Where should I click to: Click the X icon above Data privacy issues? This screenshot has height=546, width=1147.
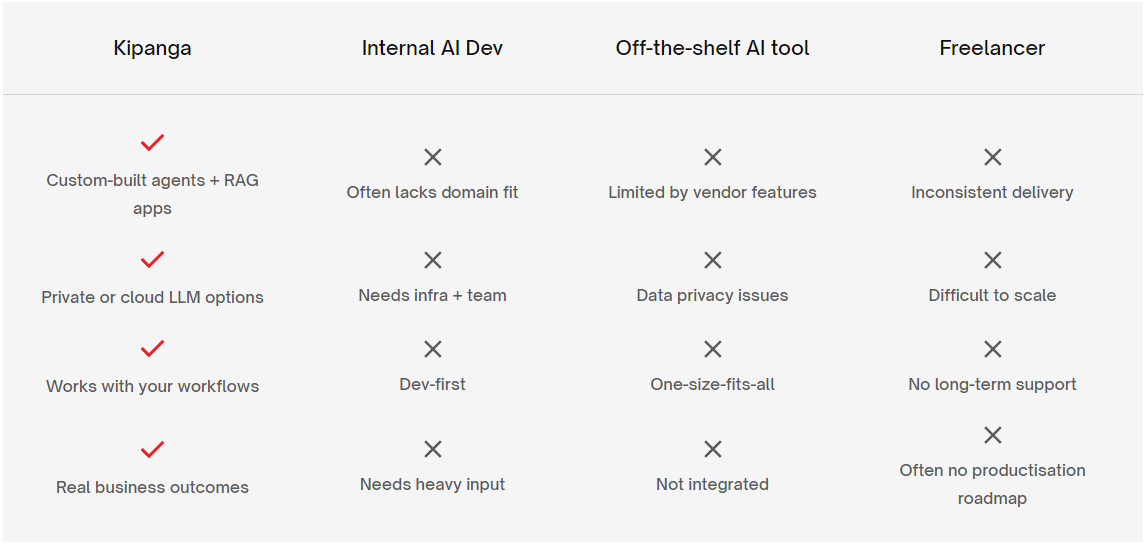(712, 260)
